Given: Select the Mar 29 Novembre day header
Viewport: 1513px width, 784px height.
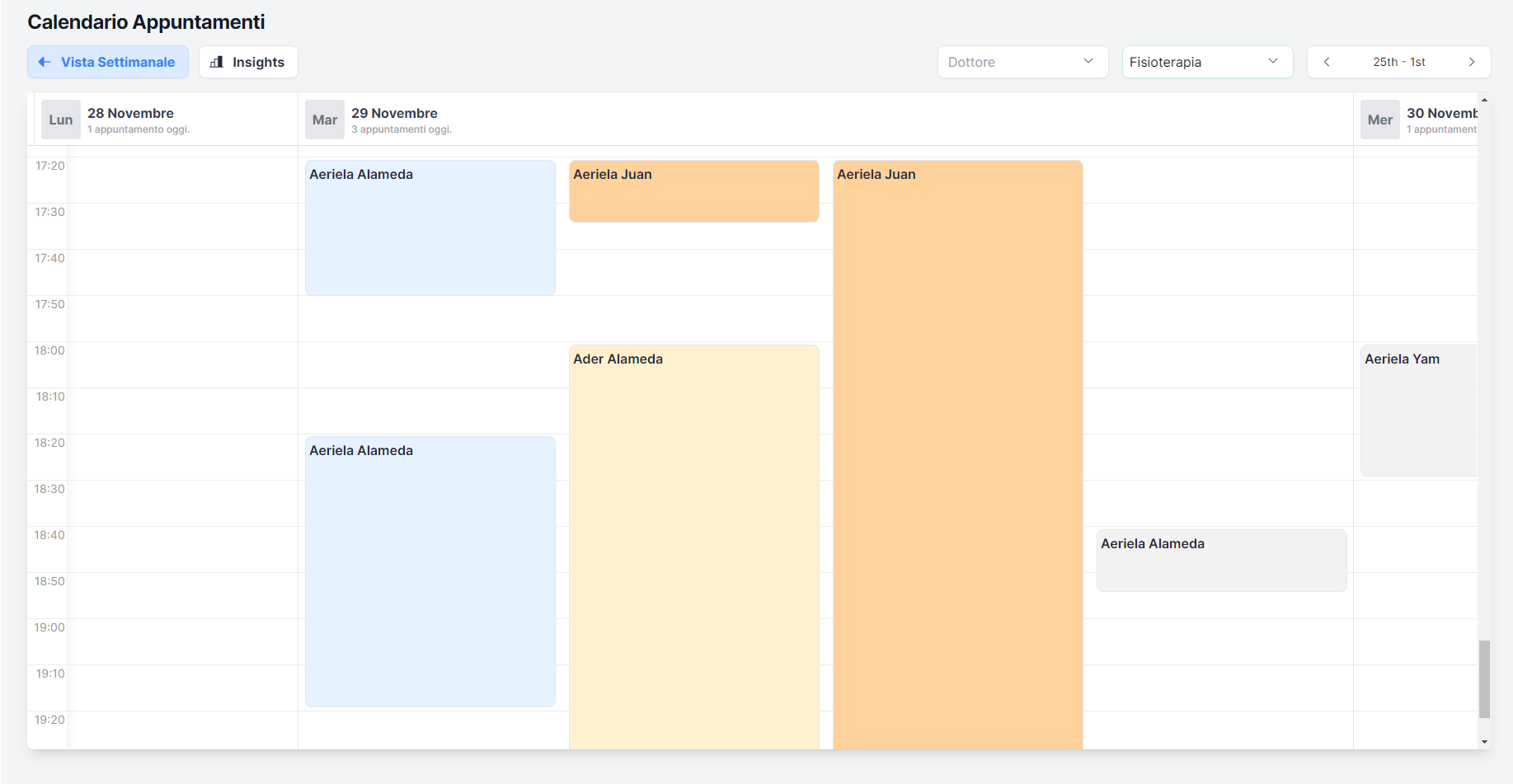Looking at the screenshot, I should pyautogui.click(x=394, y=119).
